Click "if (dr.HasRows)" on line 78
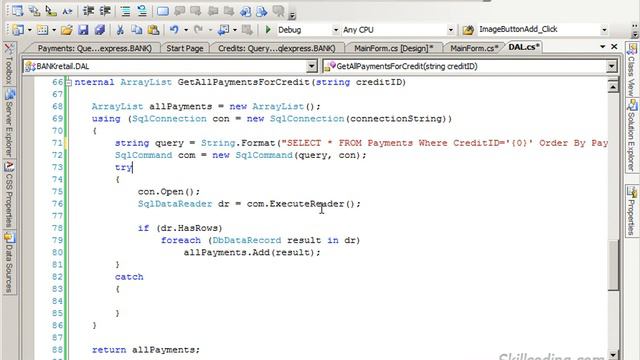 pos(180,228)
